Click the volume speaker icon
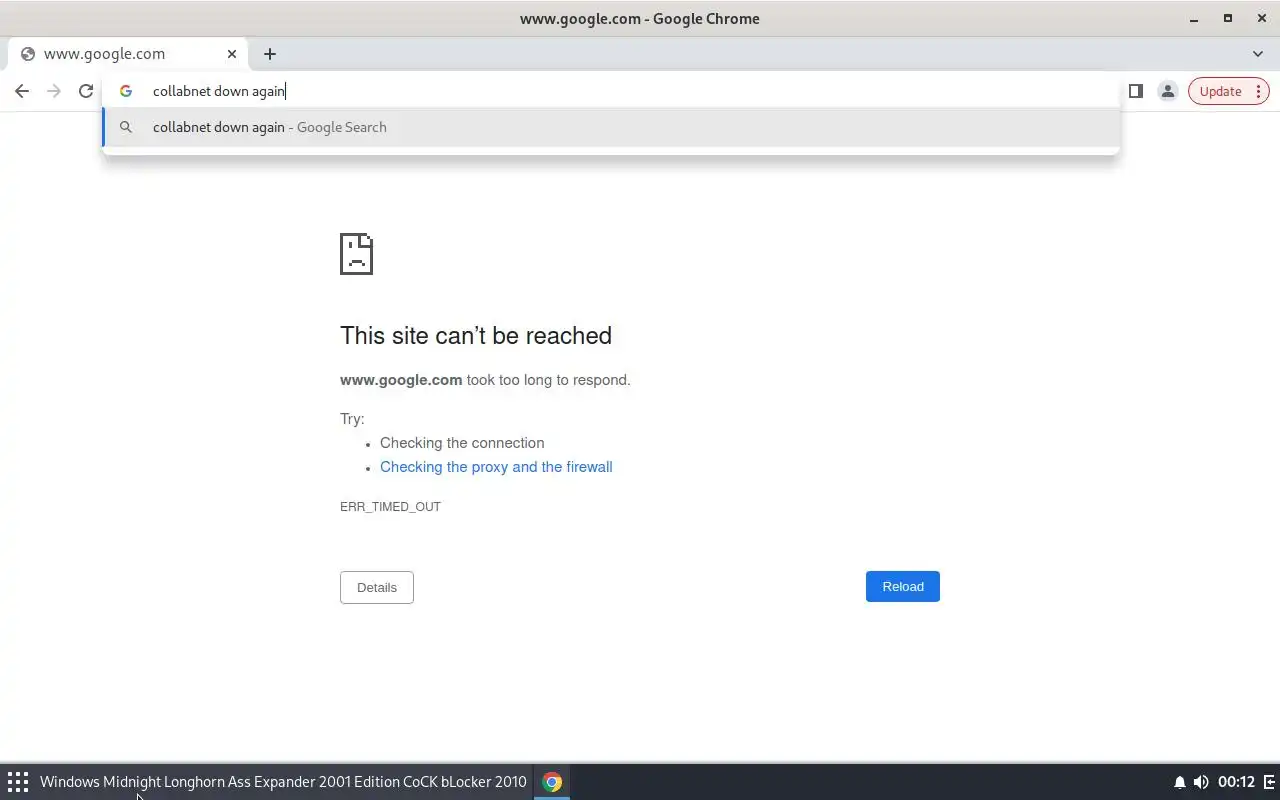 coord(1201,782)
